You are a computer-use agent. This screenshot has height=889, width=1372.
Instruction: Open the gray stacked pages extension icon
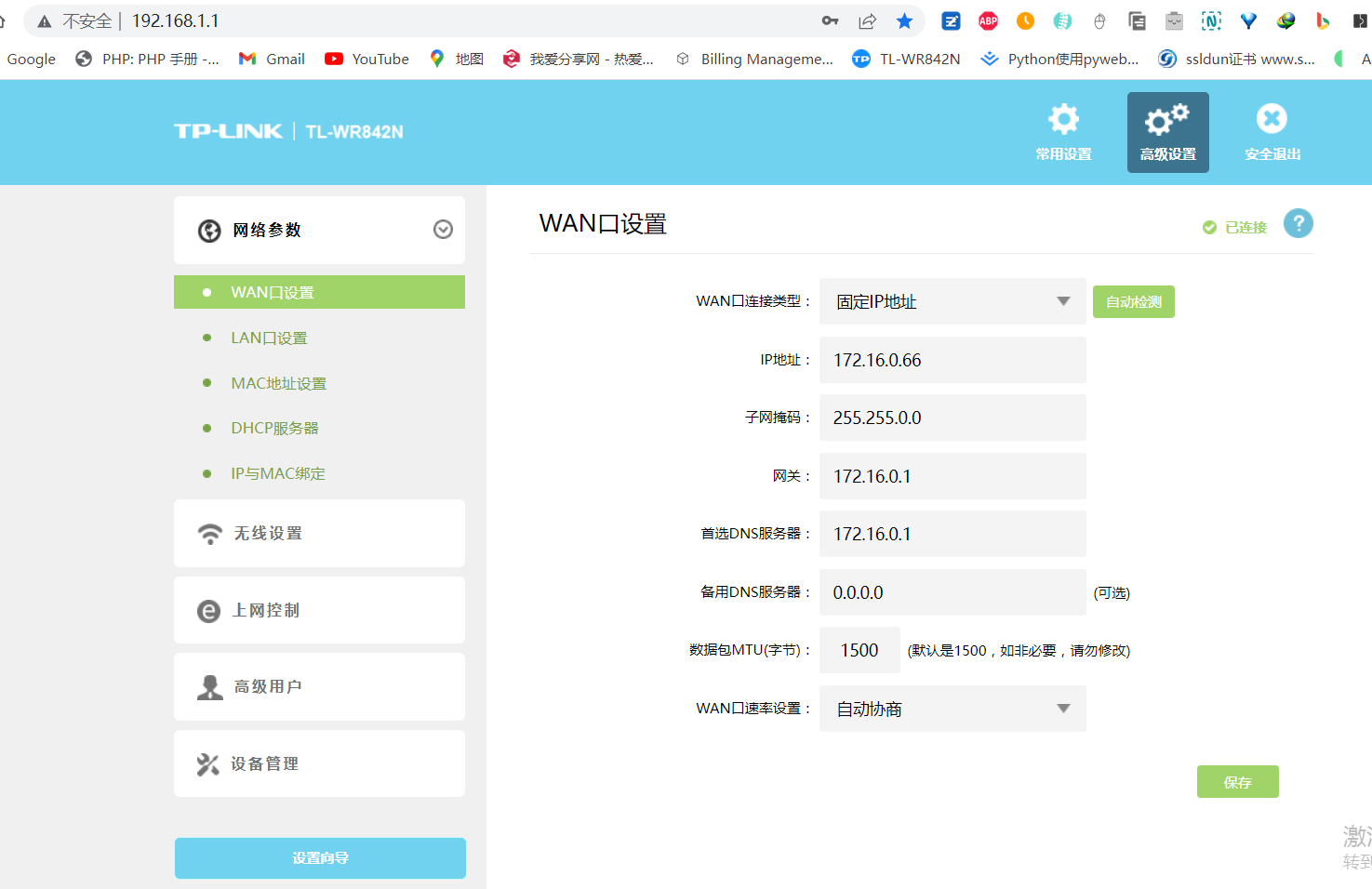[1137, 20]
